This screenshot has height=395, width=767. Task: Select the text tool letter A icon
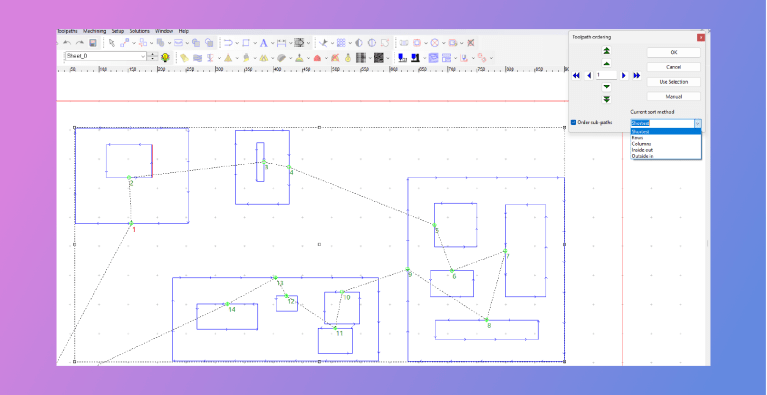click(x=263, y=43)
